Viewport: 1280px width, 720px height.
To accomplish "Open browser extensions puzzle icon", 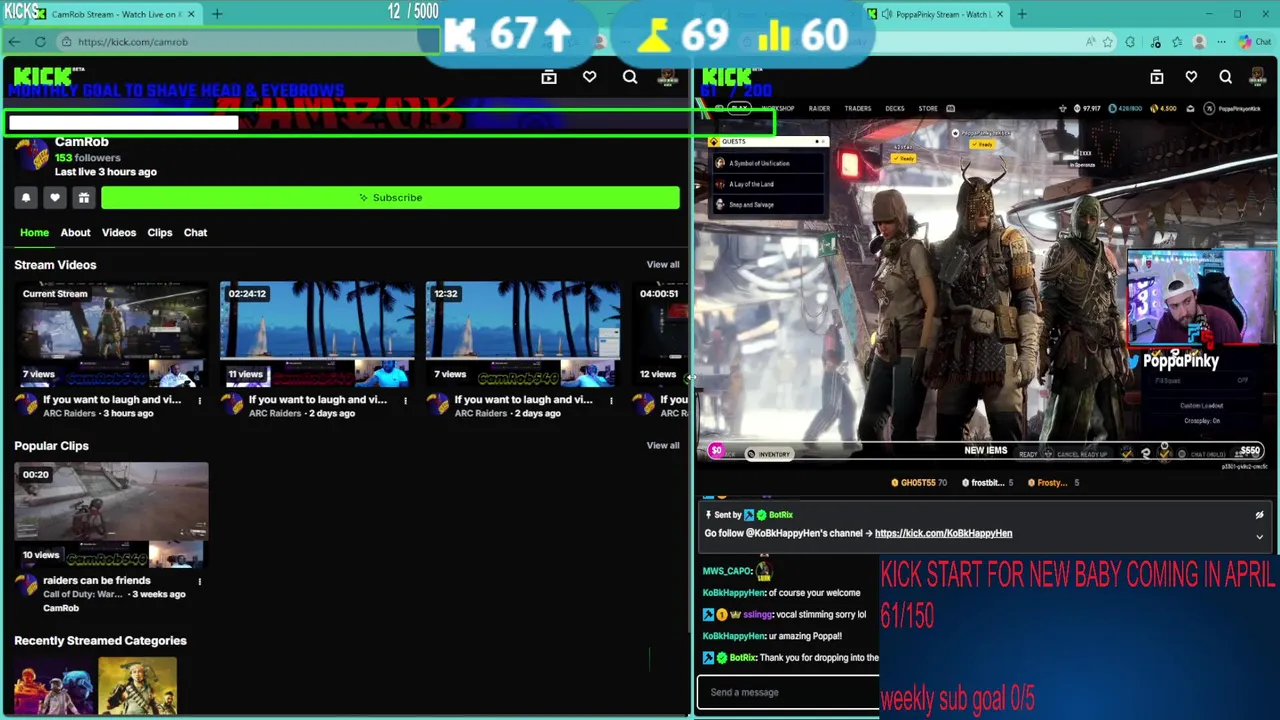I will (x=1130, y=42).
